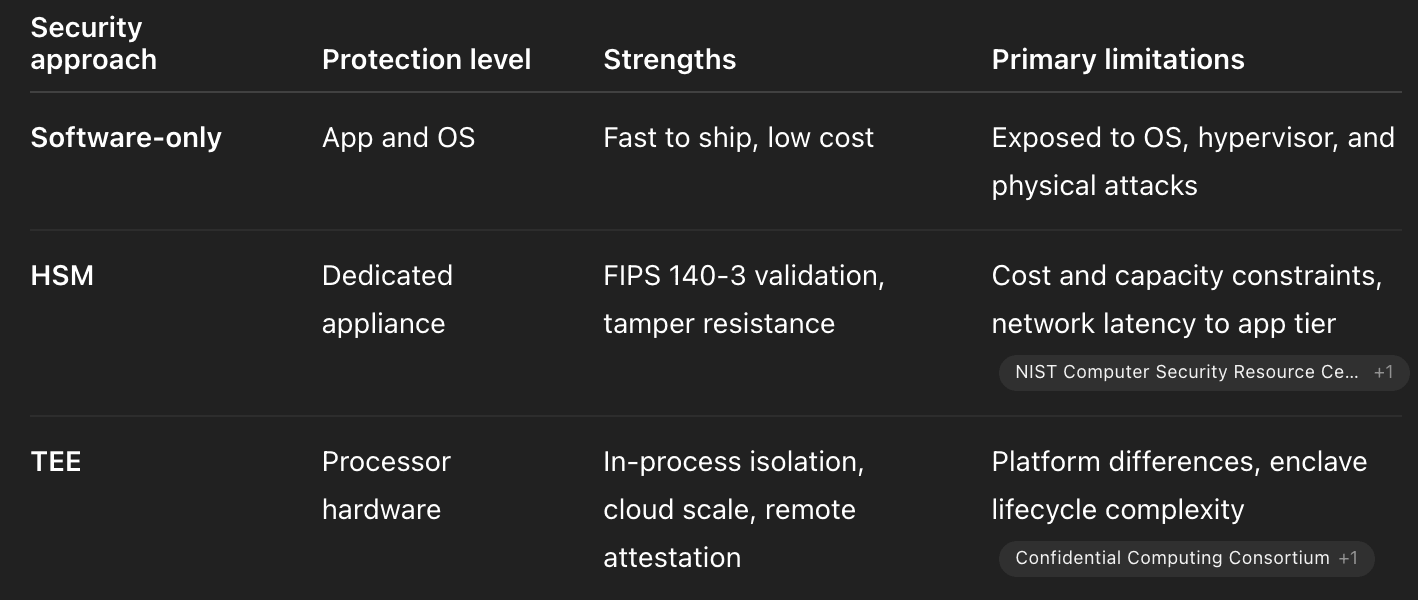
Task: Click the Fast to ship, low cost cell
Action: 738,138
